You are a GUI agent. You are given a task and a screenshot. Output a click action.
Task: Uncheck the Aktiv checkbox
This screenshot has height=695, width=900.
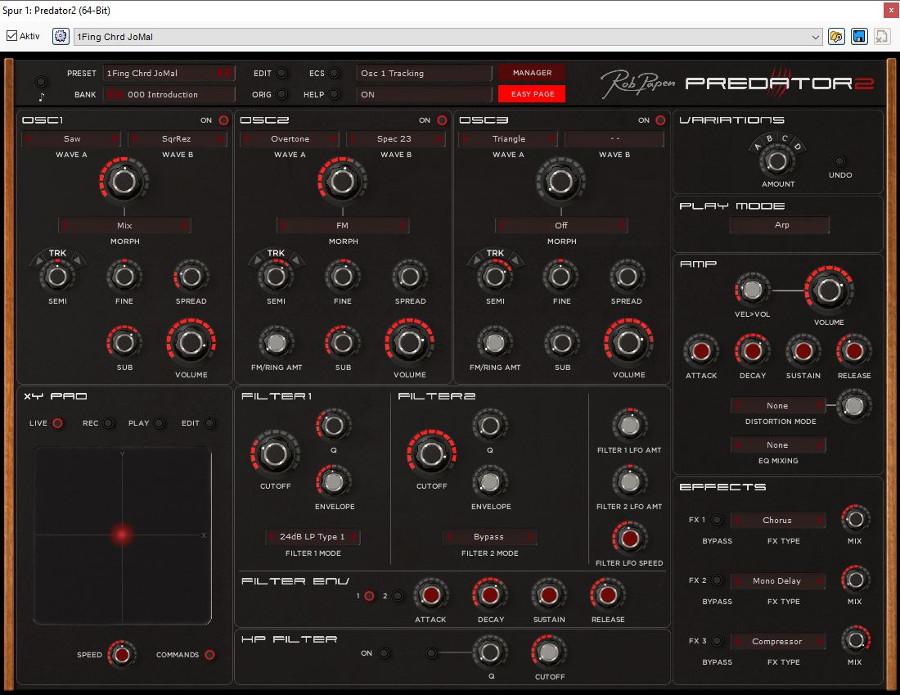tap(11, 36)
